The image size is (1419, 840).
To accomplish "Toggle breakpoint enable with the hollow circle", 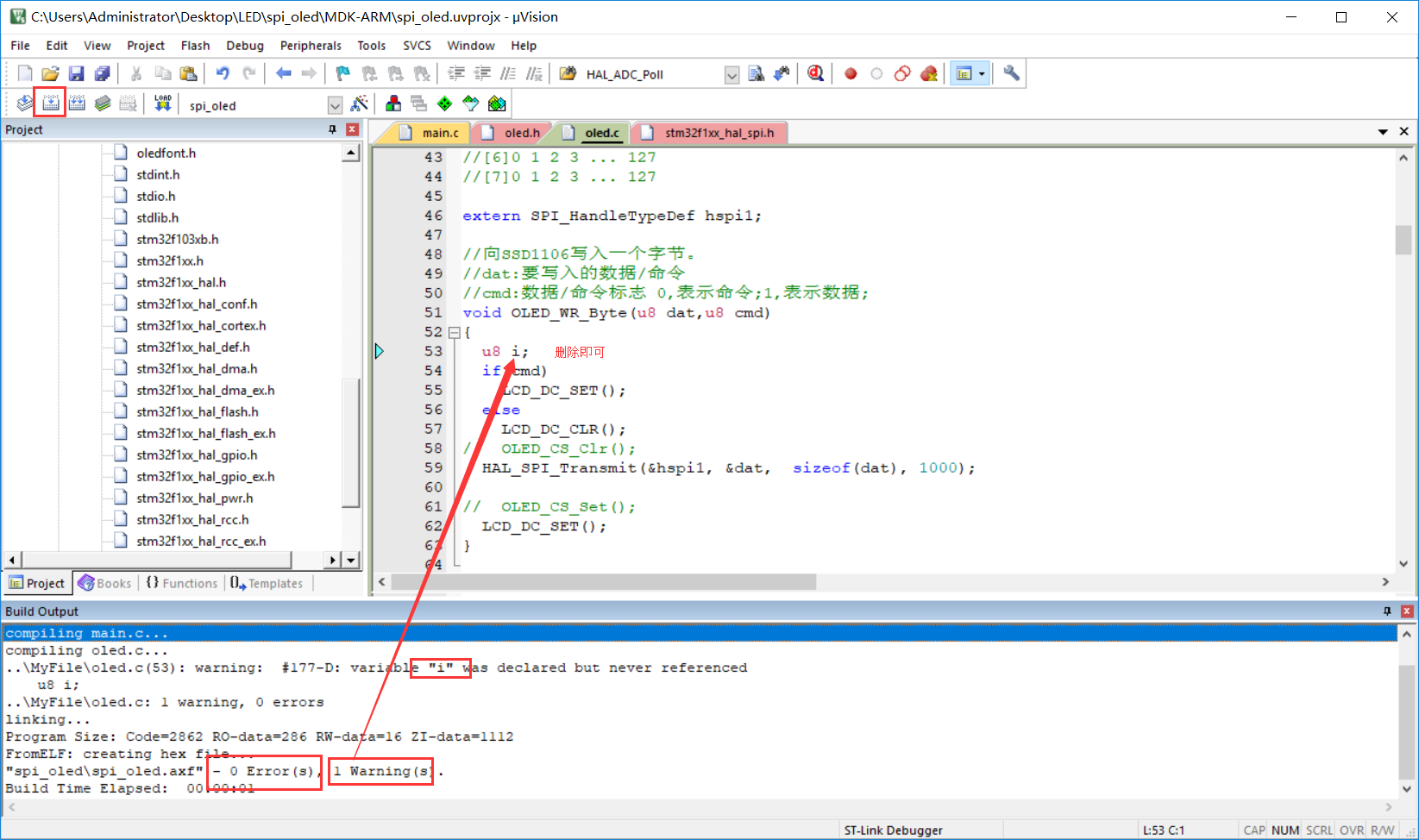I will point(876,74).
